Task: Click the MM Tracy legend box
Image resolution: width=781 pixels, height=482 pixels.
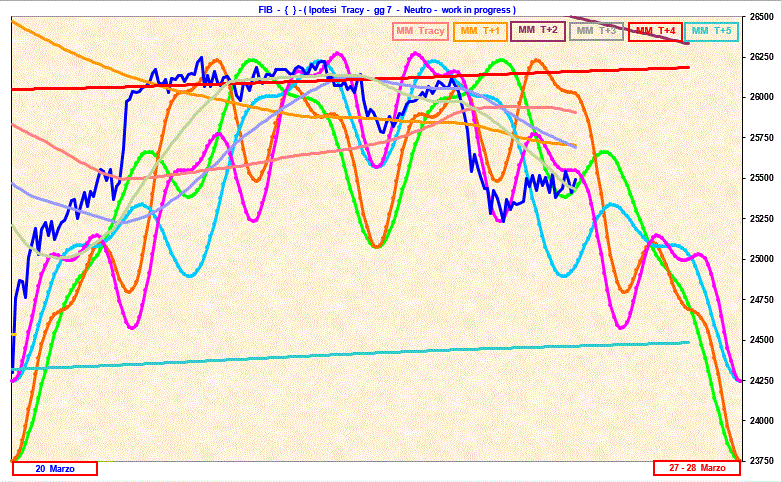Action: [420, 31]
